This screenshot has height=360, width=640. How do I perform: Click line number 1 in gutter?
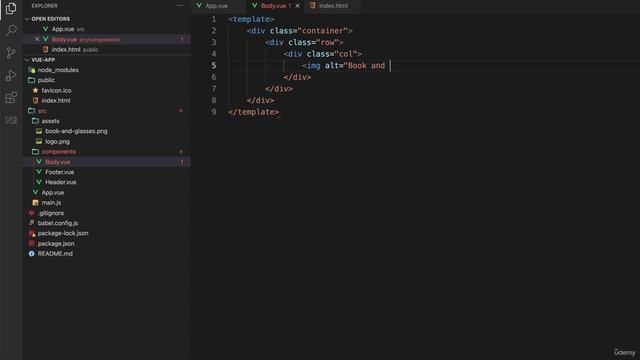(213, 19)
